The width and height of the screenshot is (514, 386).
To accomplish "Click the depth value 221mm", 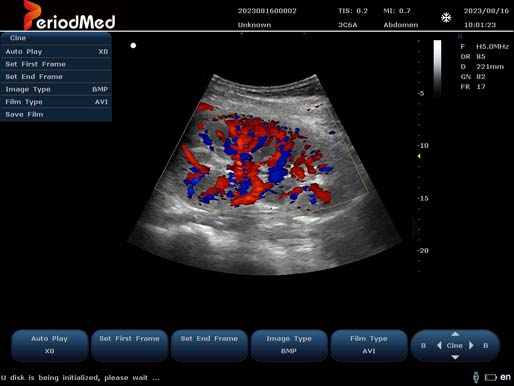I will point(490,67).
